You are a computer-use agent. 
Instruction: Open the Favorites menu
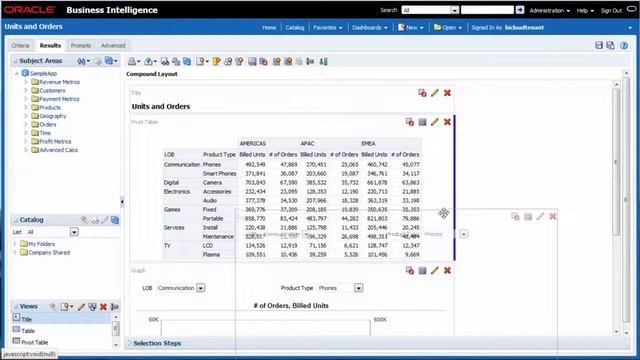328,27
